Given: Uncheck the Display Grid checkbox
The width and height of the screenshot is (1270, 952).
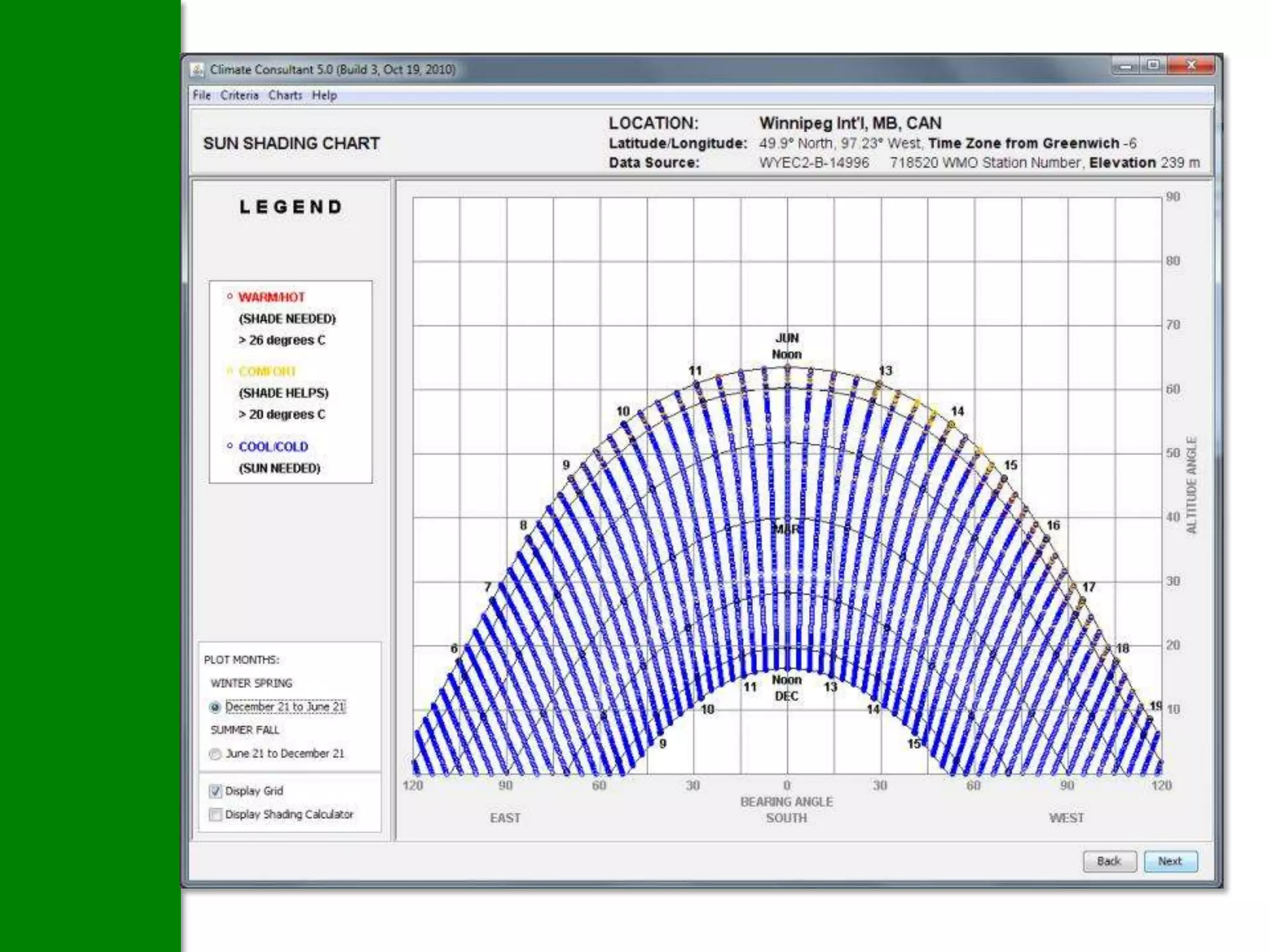Looking at the screenshot, I should [215, 791].
